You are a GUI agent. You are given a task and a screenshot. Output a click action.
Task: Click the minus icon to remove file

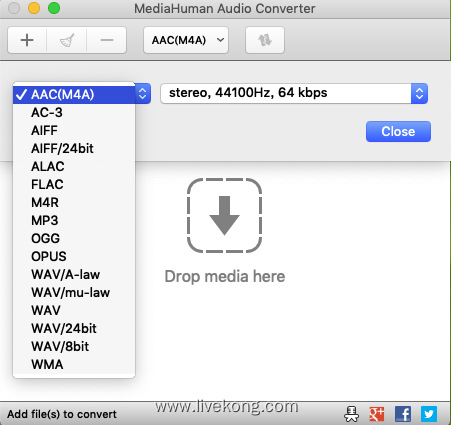(x=107, y=40)
